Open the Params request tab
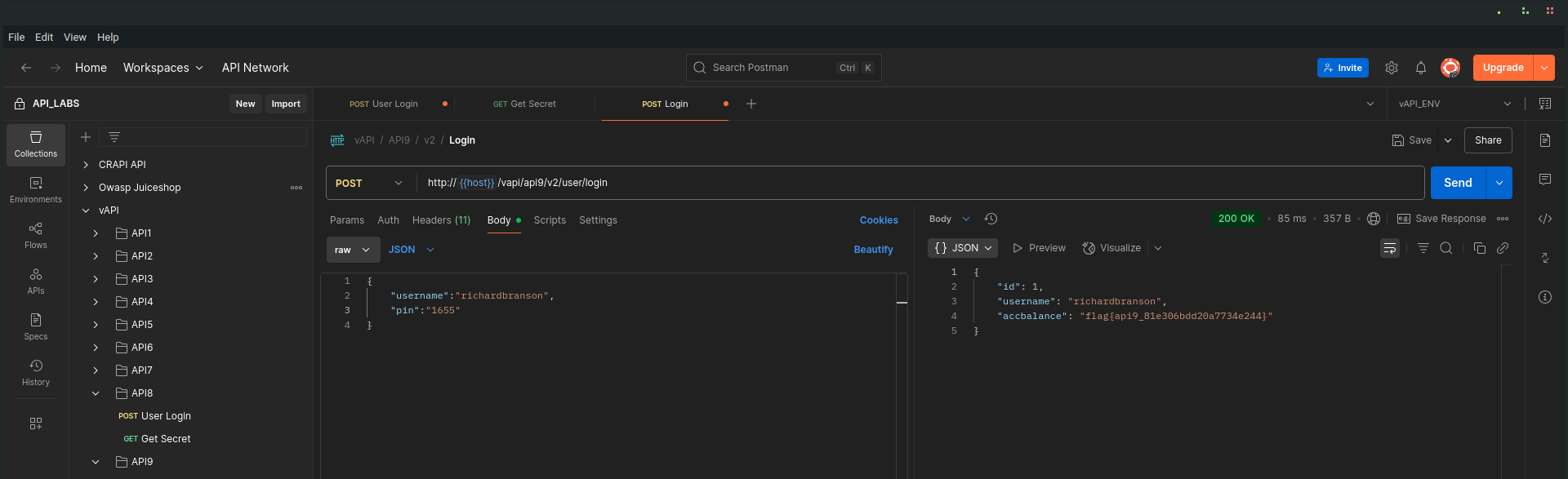 coord(347,220)
